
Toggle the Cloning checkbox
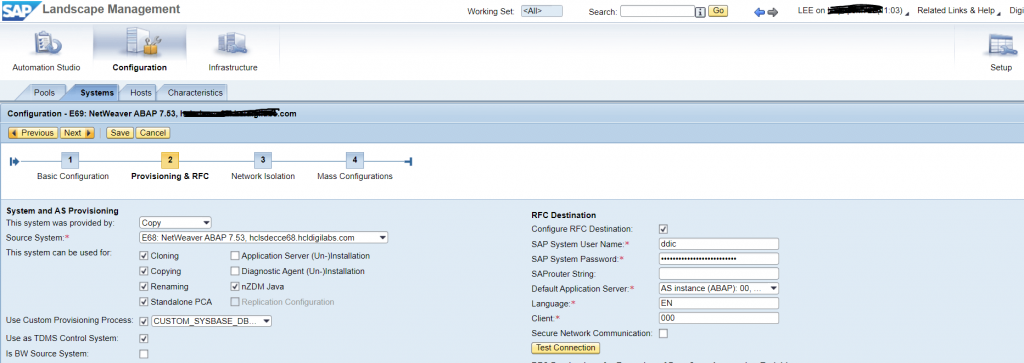click(x=144, y=256)
